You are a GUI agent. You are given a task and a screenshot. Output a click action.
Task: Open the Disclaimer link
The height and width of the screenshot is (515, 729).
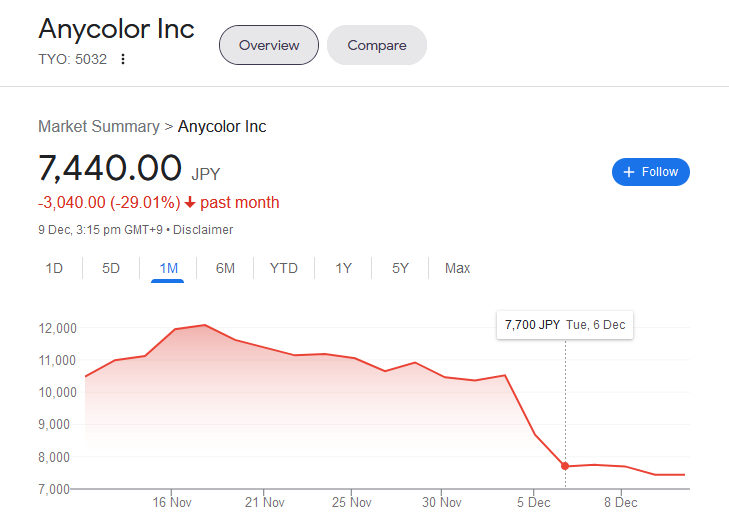click(203, 230)
